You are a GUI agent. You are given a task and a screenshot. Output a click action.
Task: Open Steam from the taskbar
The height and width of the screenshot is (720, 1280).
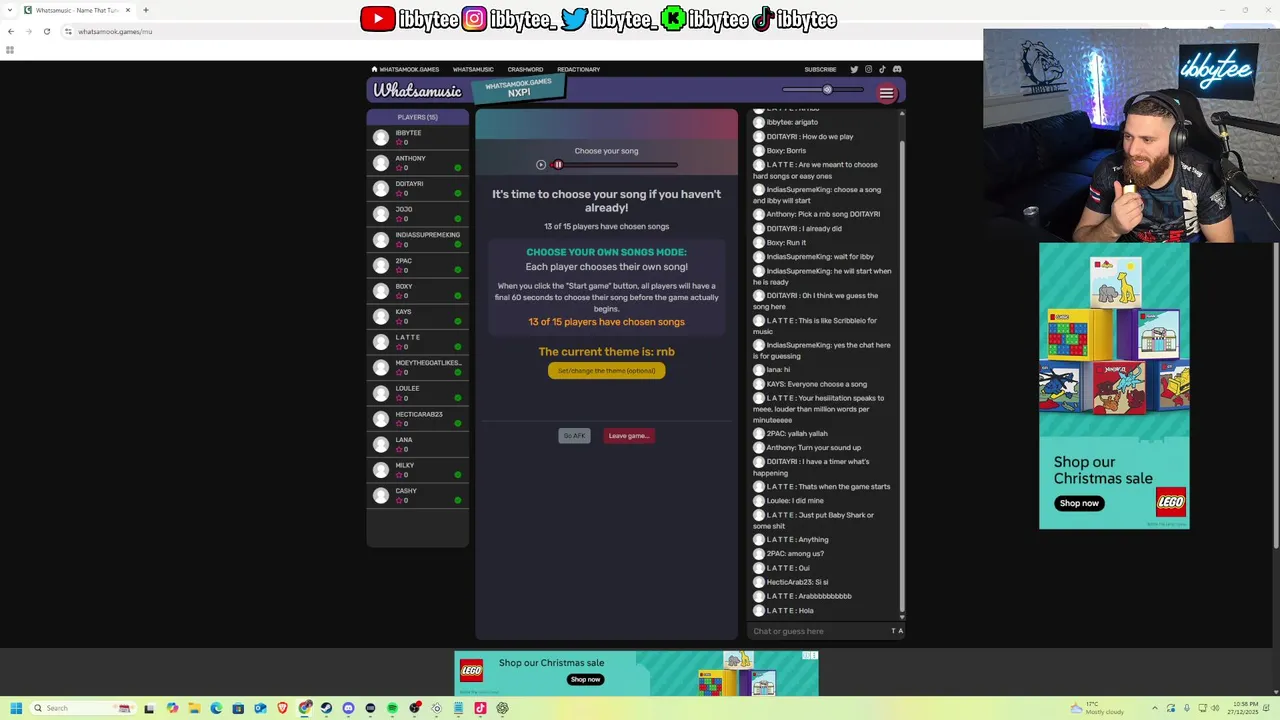click(326, 708)
